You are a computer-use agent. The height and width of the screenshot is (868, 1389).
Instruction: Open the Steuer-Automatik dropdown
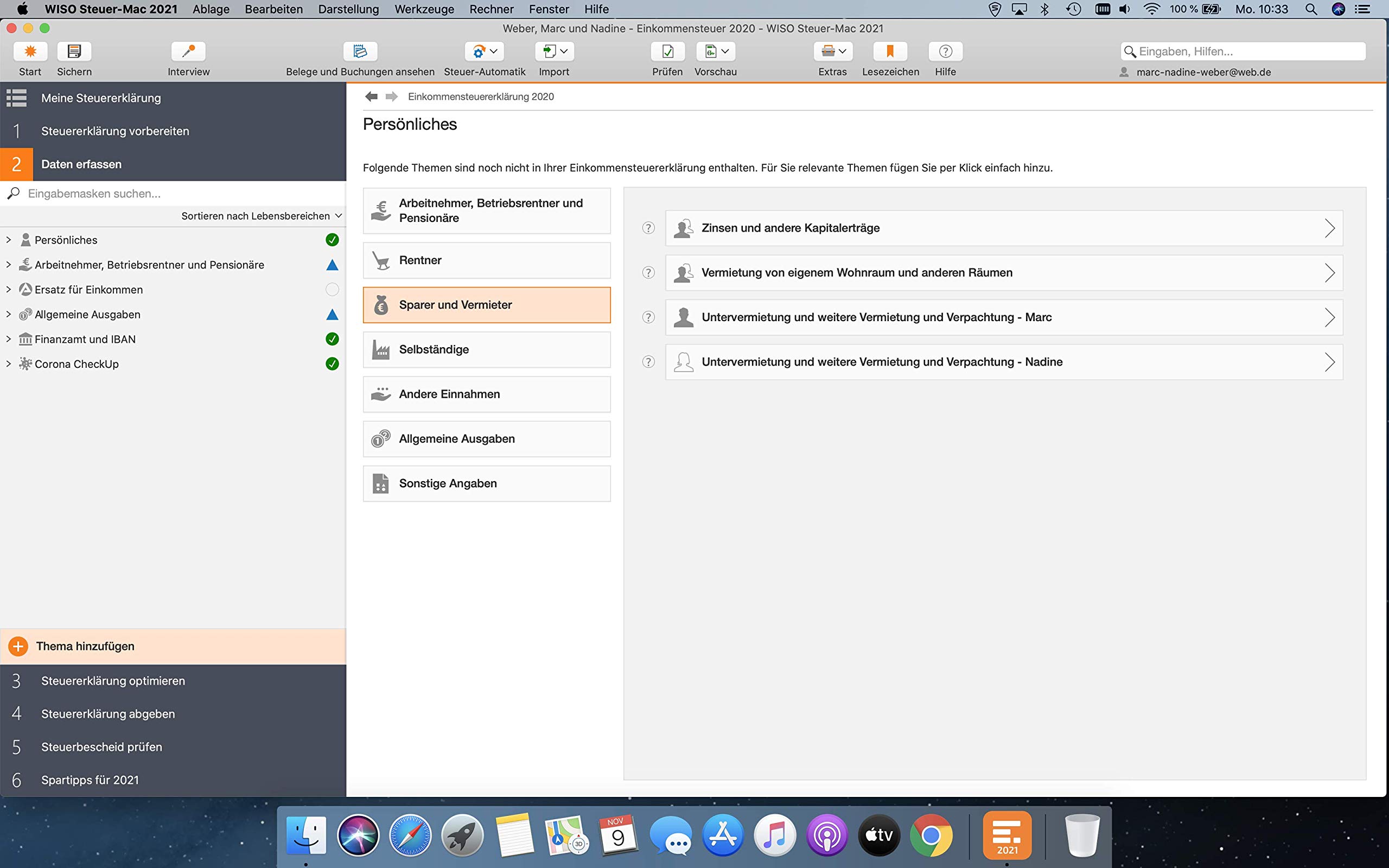pyautogui.click(x=485, y=52)
